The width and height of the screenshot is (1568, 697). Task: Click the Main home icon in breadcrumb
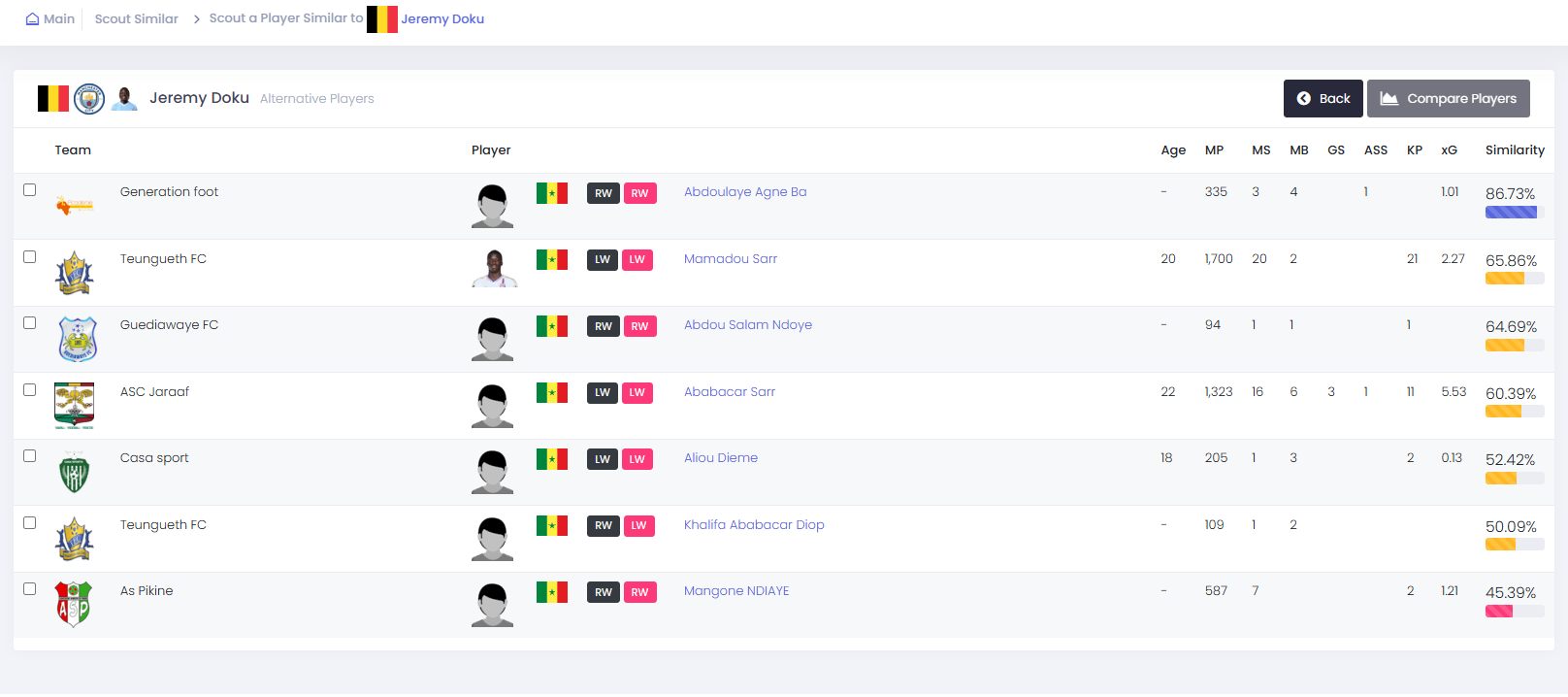33,18
